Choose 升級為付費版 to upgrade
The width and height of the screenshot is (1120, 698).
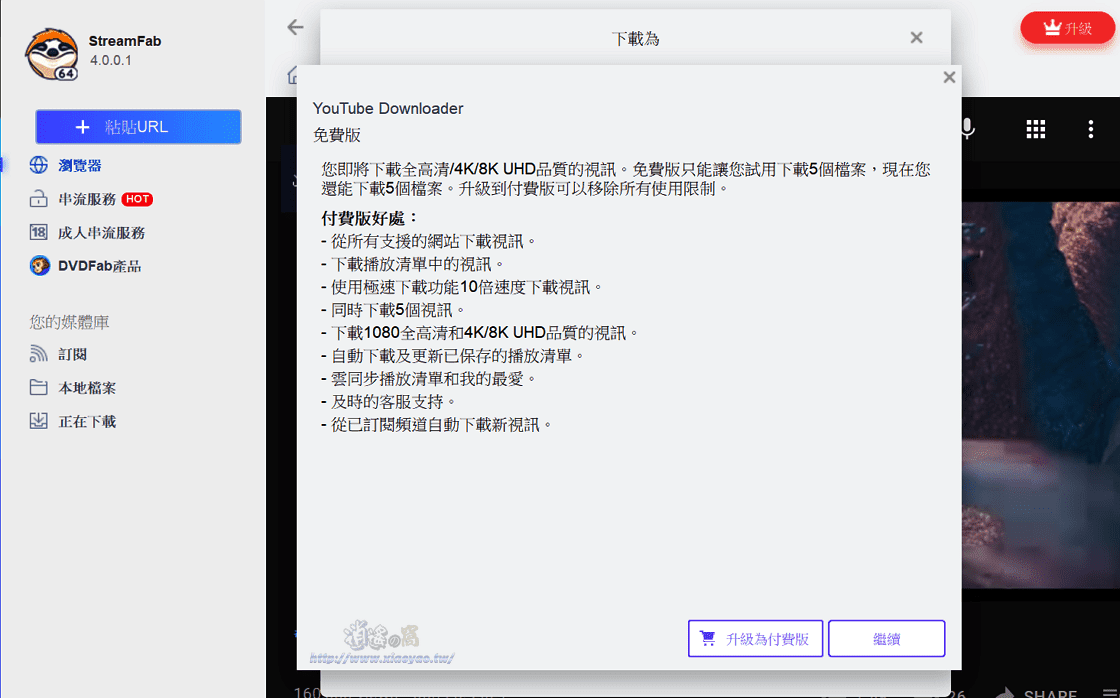tap(756, 638)
